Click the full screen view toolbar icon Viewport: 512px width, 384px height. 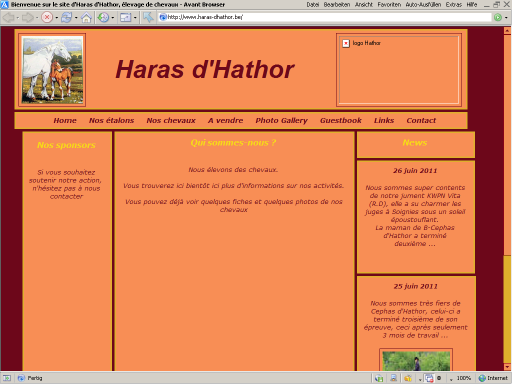(125, 17)
